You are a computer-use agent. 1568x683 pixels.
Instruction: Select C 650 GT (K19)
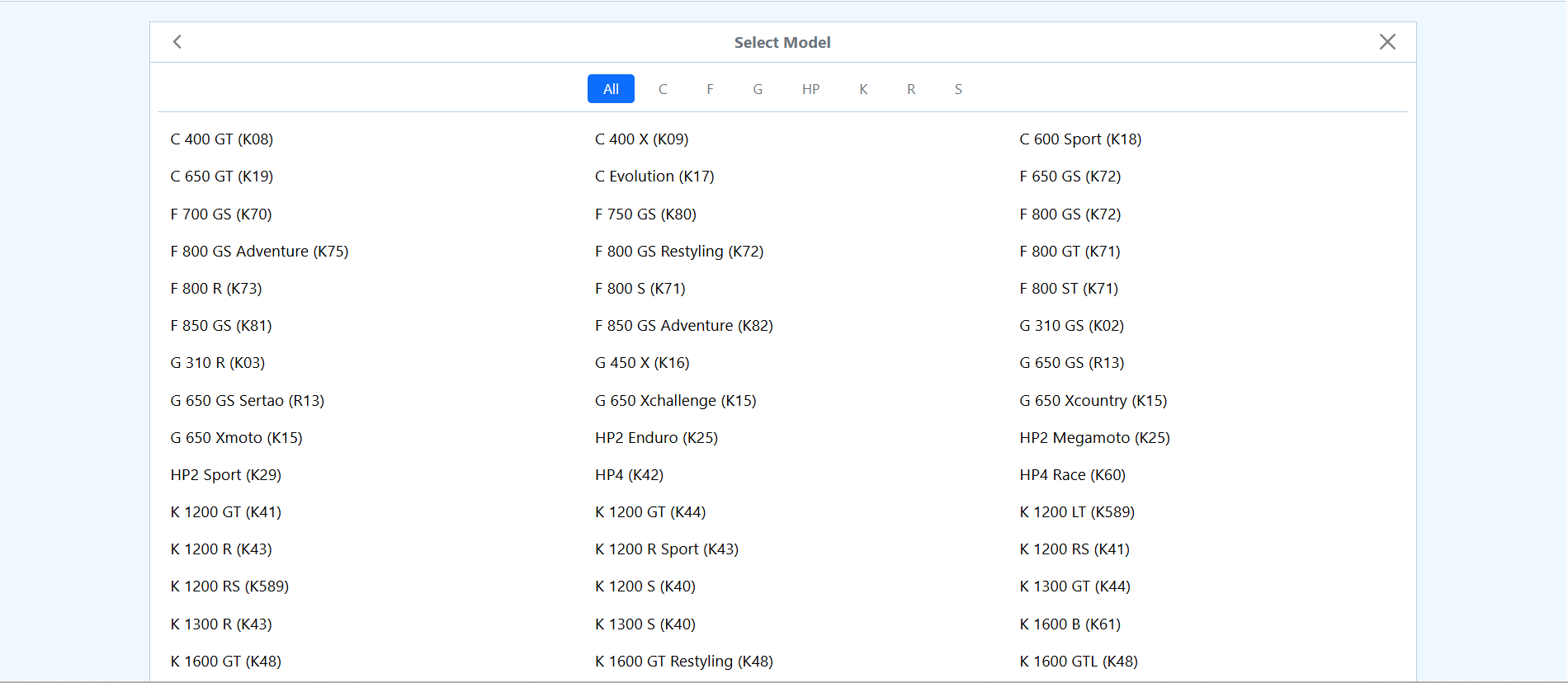coord(222,177)
